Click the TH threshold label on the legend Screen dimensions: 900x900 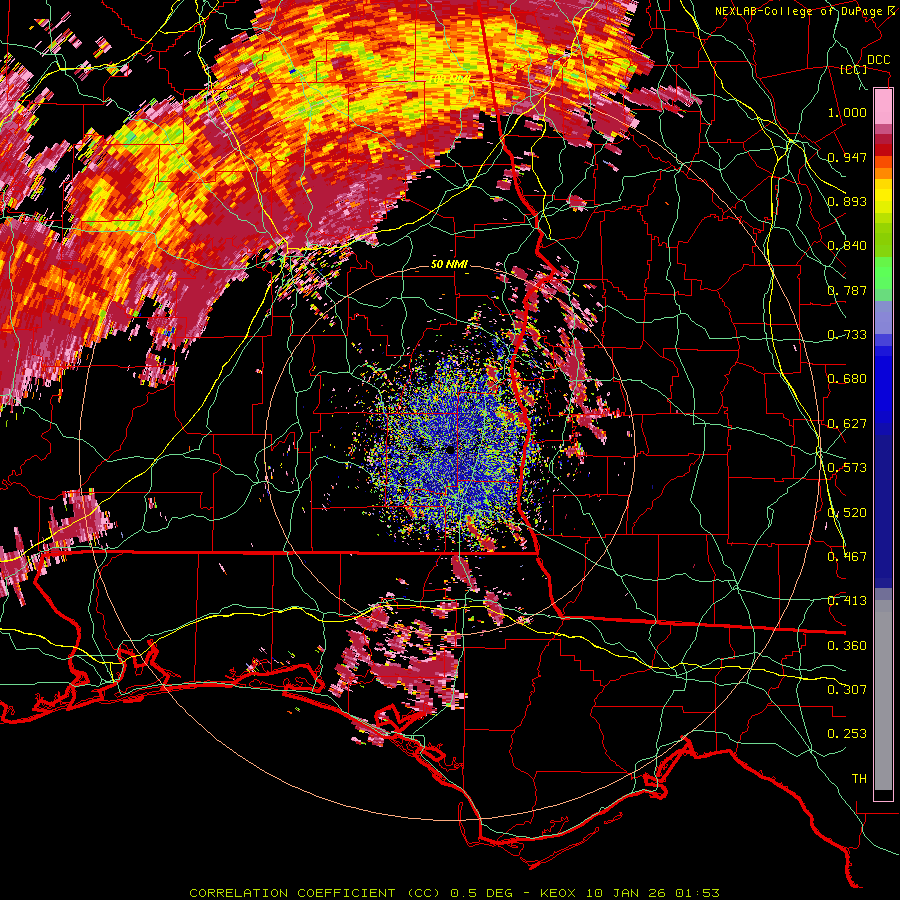click(859, 779)
